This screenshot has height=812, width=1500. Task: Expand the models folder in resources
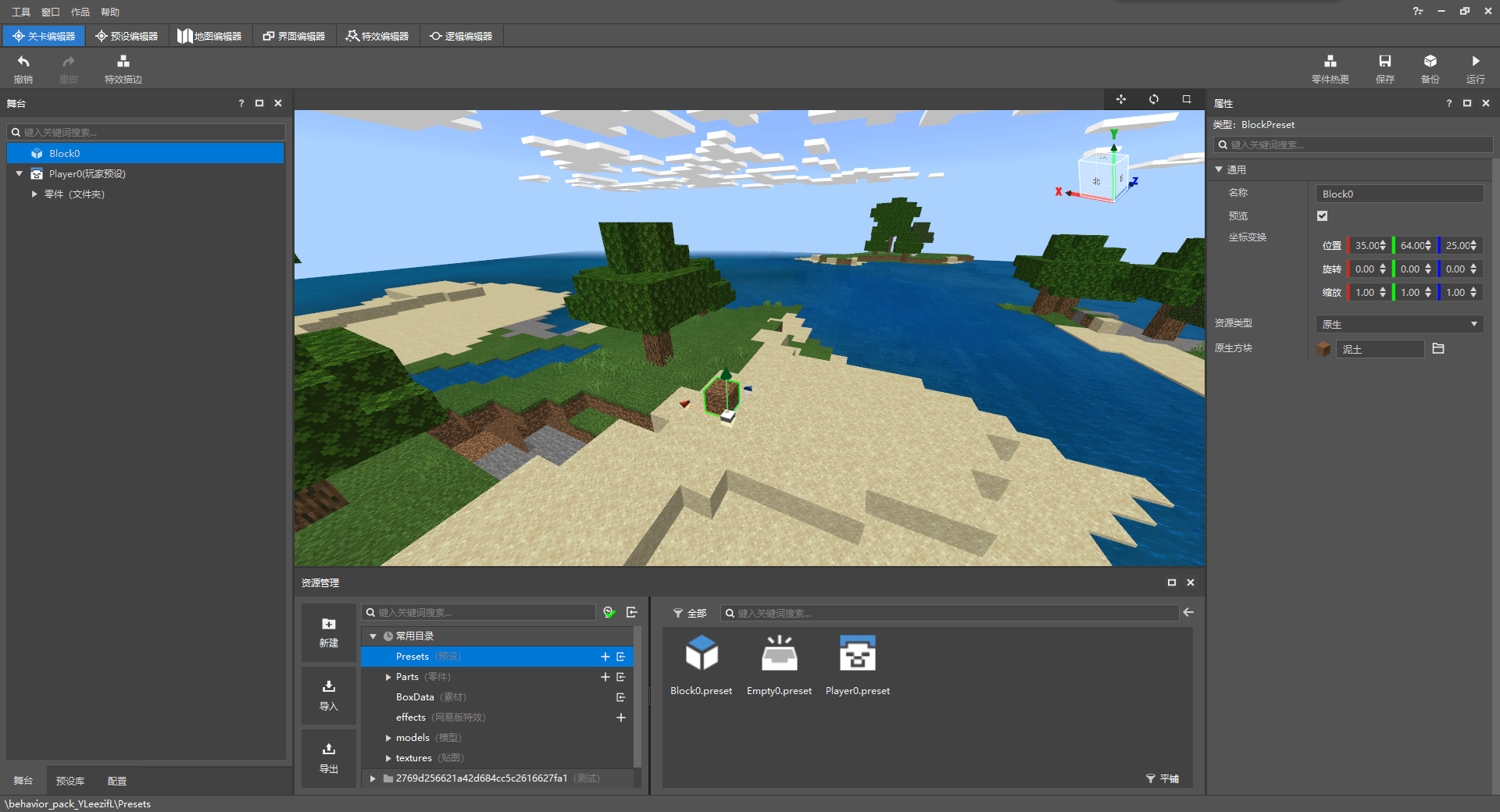(x=388, y=738)
